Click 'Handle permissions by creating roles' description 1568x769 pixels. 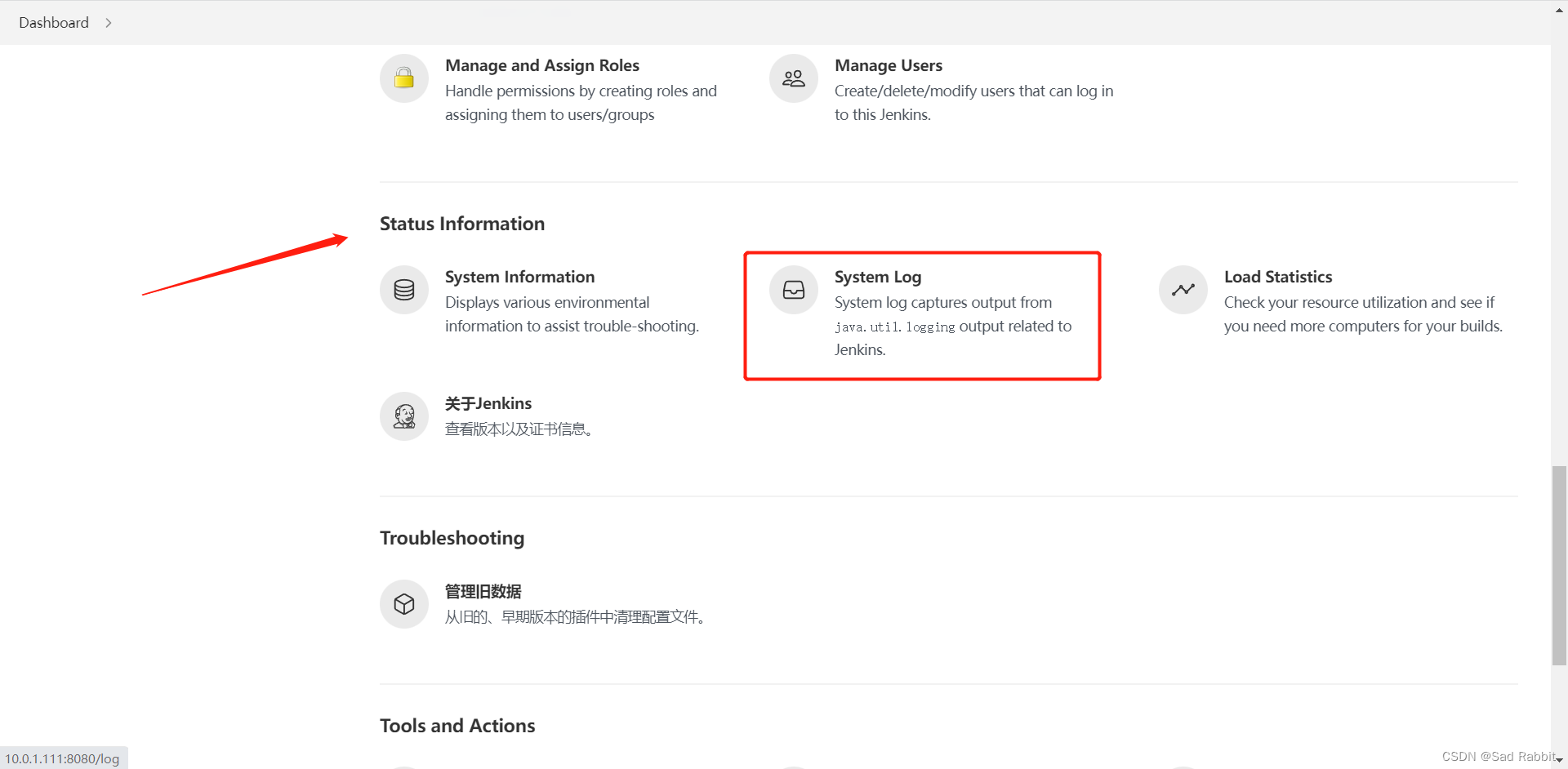(581, 103)
